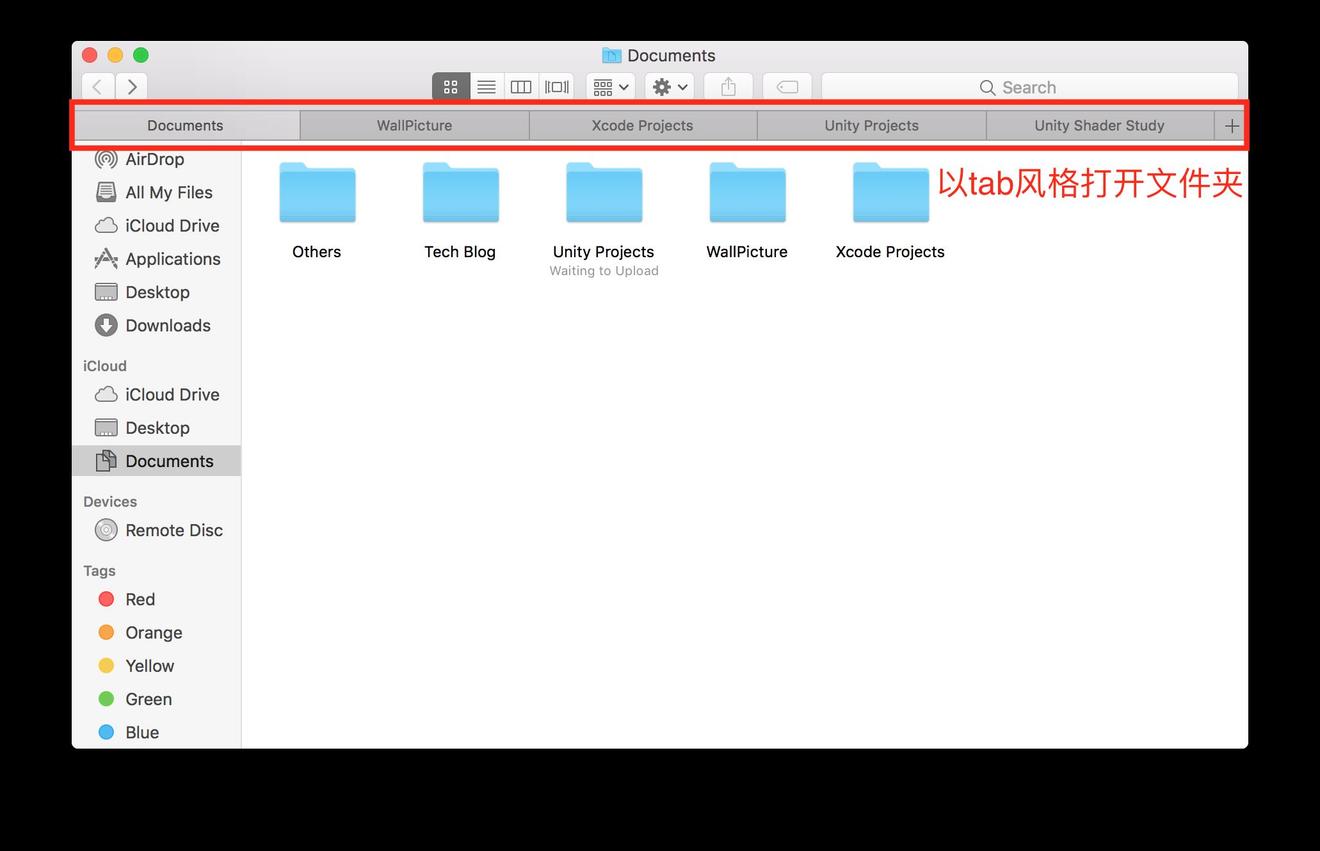
Task: Switch to column view mode
Action: click(521, 86)
